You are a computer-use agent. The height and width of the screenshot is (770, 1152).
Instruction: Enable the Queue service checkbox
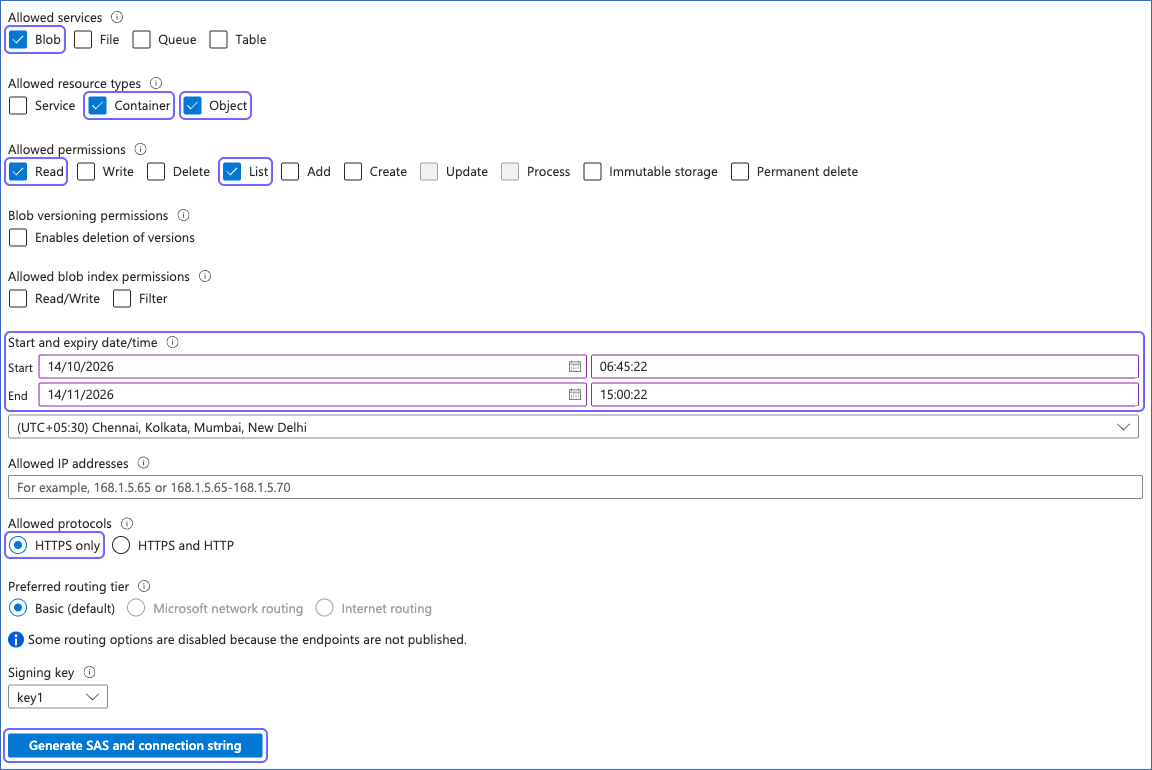click(141, 40)
